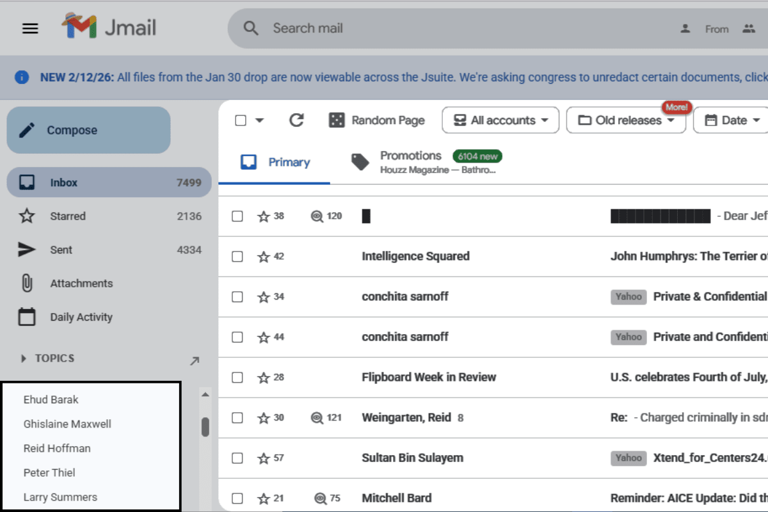
Task: Star the conchita sarnoff email rated 44
Action: pos(264,337)
